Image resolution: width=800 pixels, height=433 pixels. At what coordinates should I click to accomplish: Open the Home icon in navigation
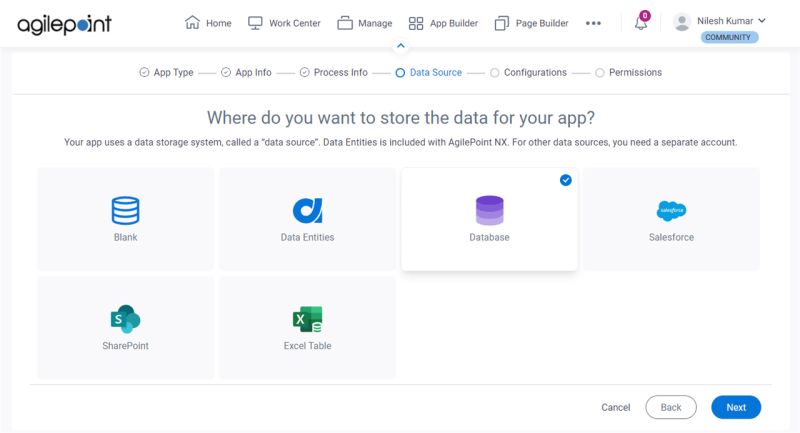[192, 22]
